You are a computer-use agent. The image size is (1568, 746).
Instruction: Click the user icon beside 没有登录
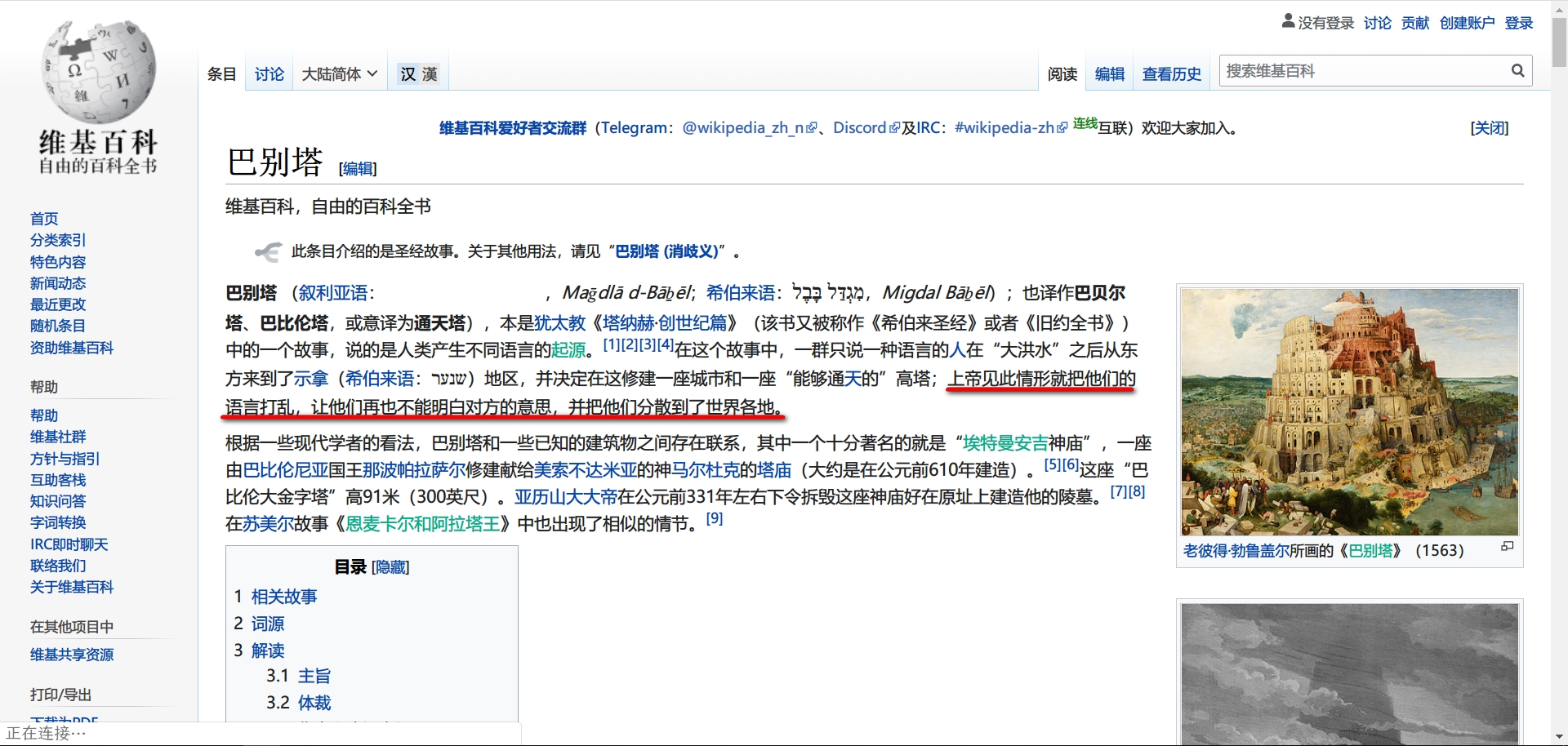[1288, 21]
